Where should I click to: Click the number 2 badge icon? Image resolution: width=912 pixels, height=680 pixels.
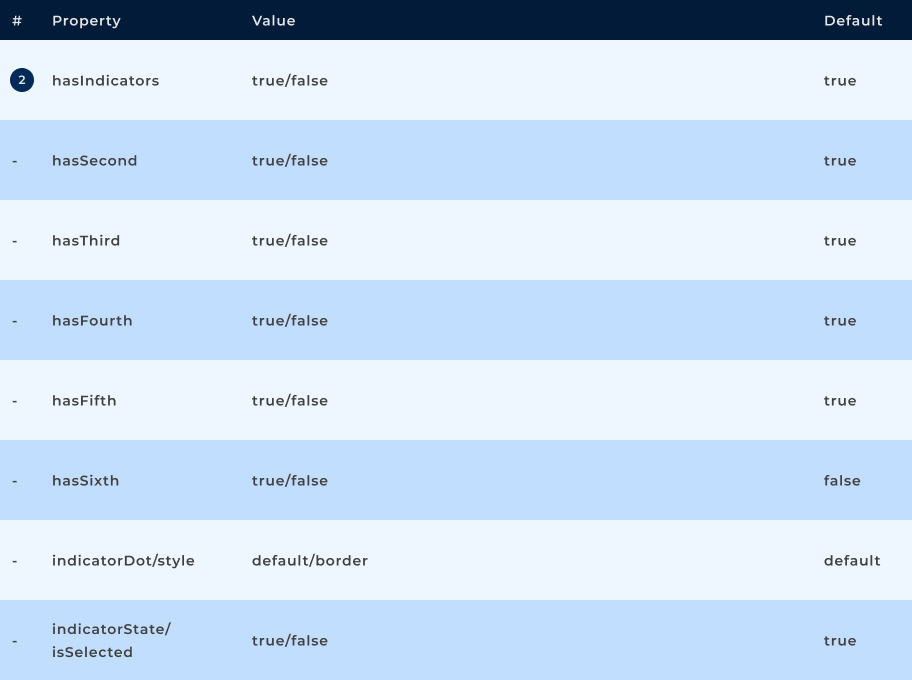pyautogui.click(x=22, y=80)
